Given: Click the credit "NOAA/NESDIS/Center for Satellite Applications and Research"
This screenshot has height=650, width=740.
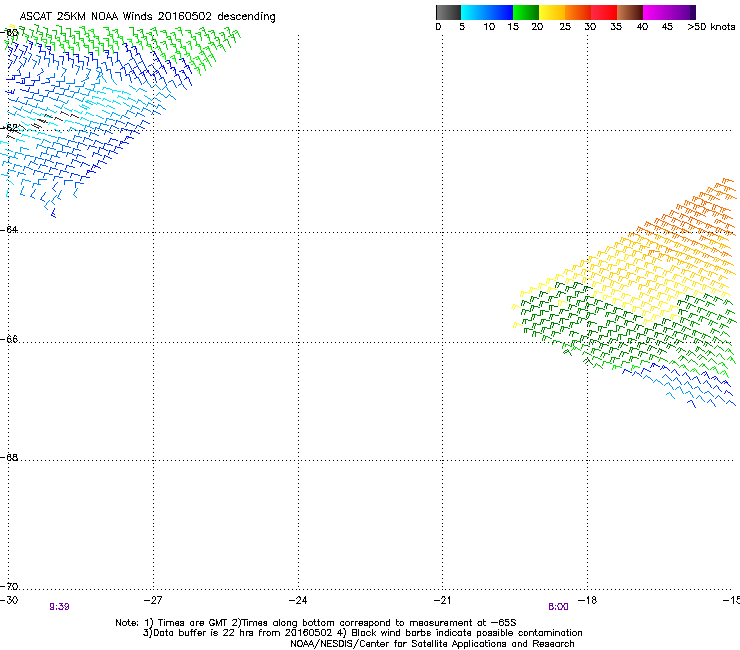Looking at the screenshot, I should coord(432,644).
